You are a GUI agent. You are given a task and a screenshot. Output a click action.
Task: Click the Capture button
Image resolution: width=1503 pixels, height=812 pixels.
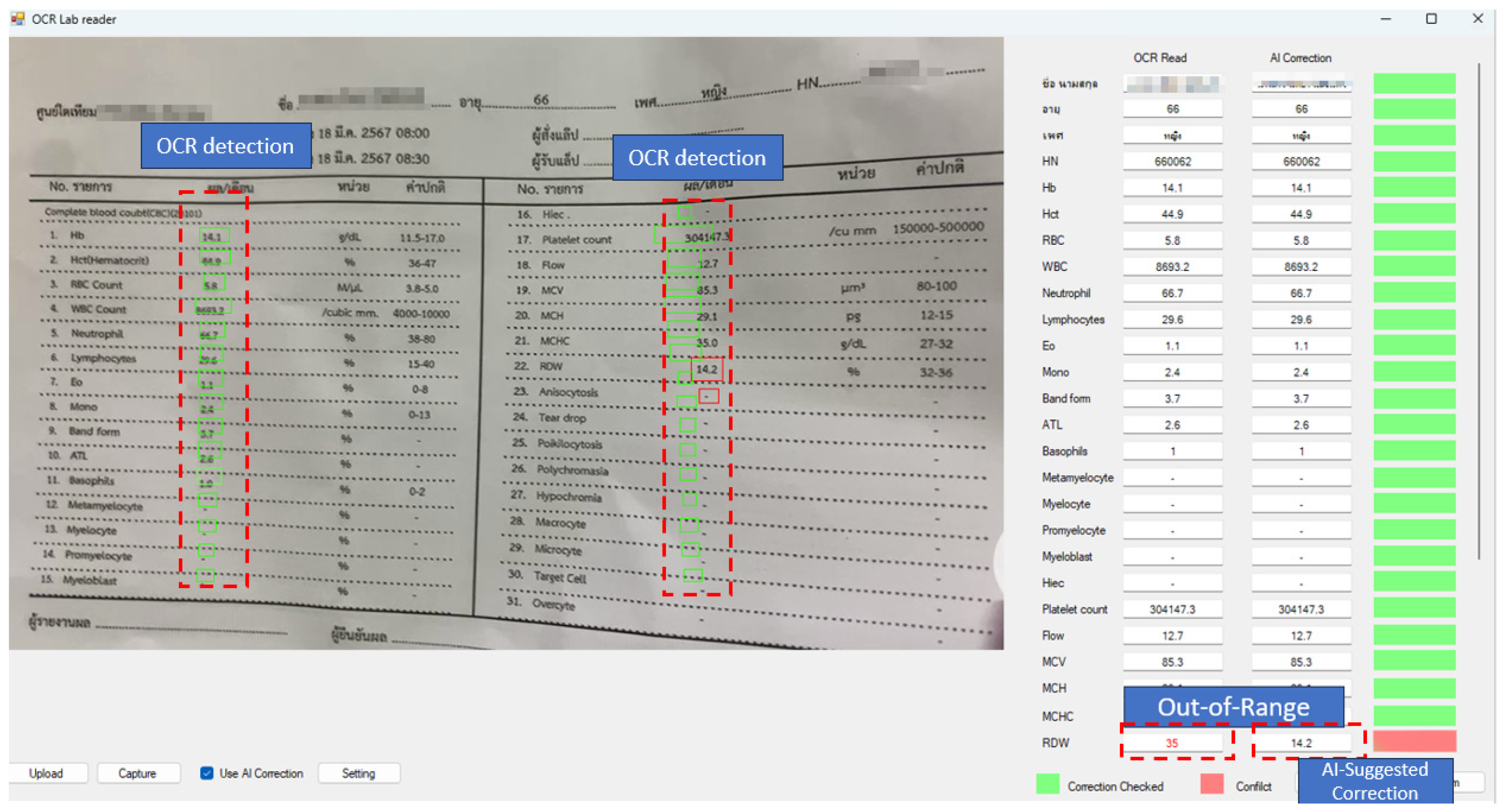click(x=138, y=773)
